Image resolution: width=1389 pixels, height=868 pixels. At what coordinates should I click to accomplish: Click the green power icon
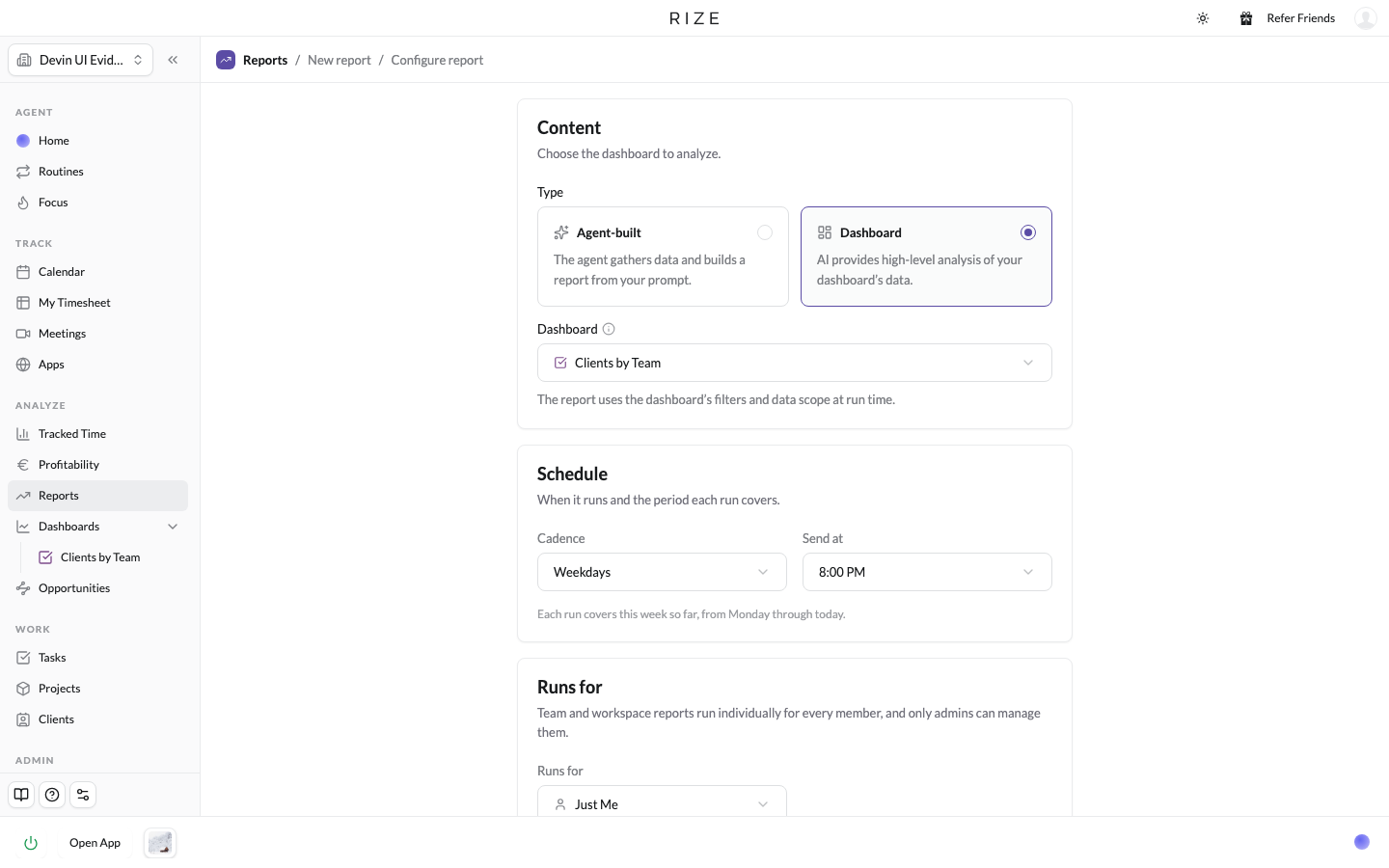(x=31, y=843)
